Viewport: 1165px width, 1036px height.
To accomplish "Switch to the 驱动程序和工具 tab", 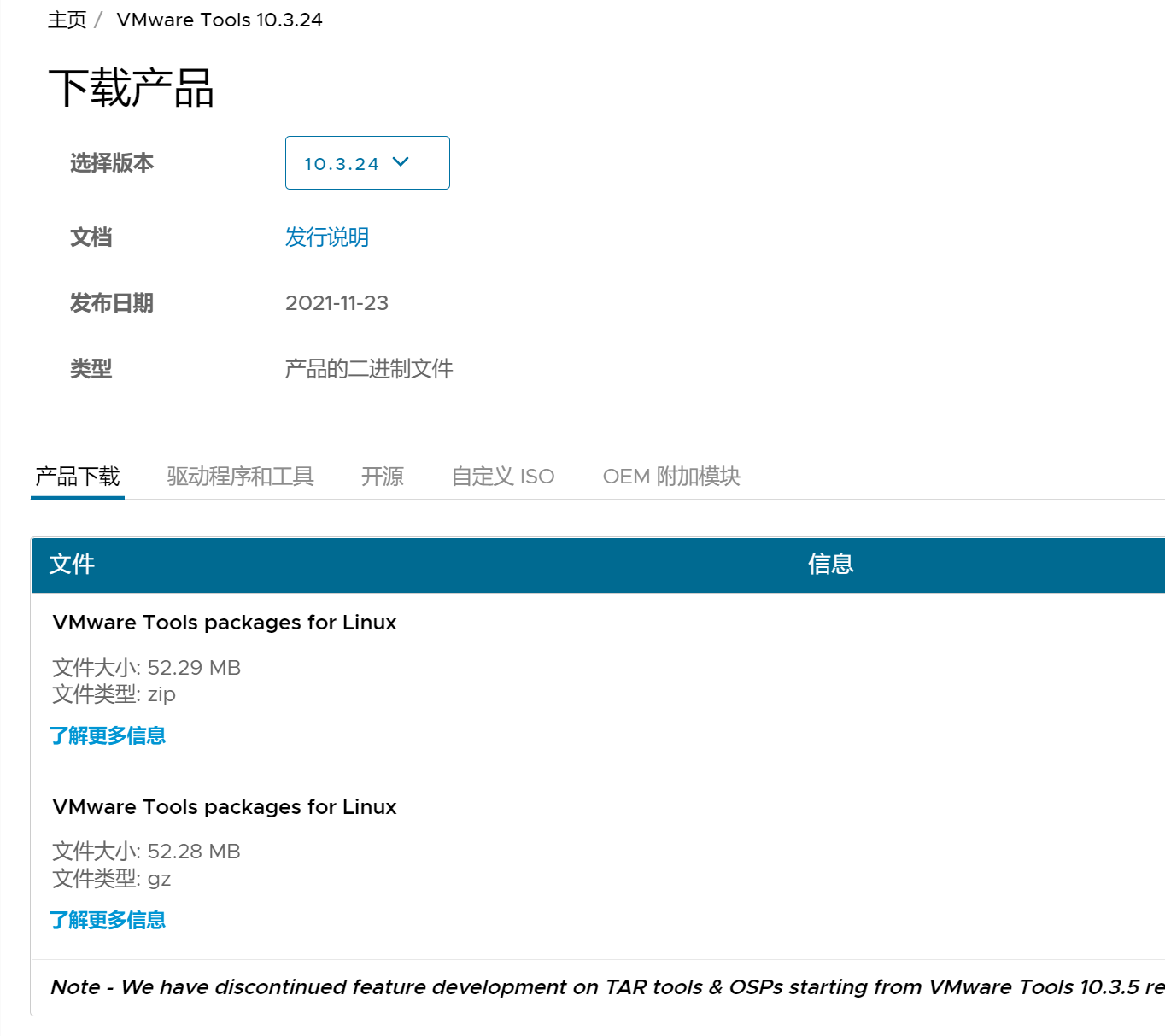I will click(x=241, y=476).
